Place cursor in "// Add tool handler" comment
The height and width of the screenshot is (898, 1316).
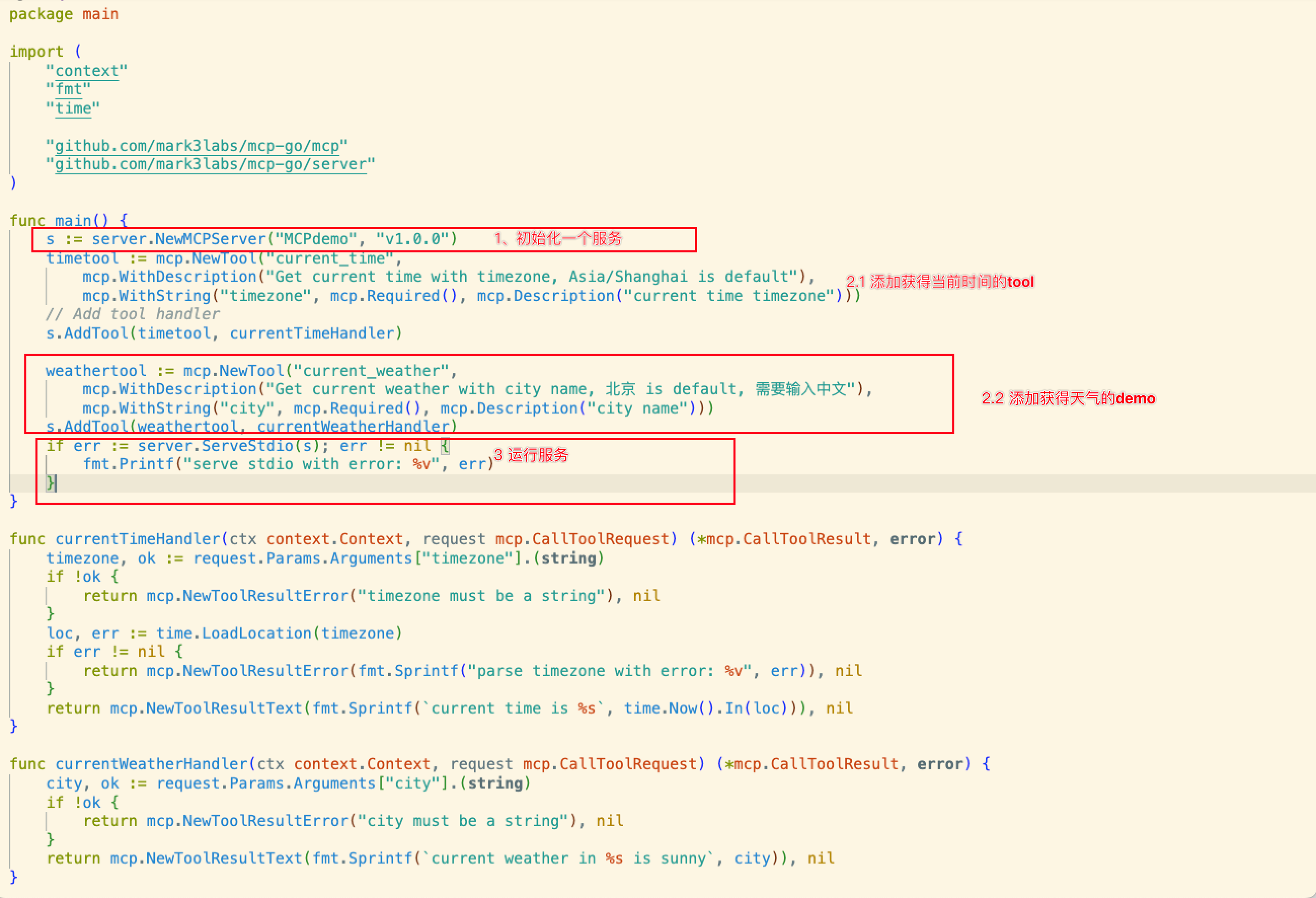point(132,314)
